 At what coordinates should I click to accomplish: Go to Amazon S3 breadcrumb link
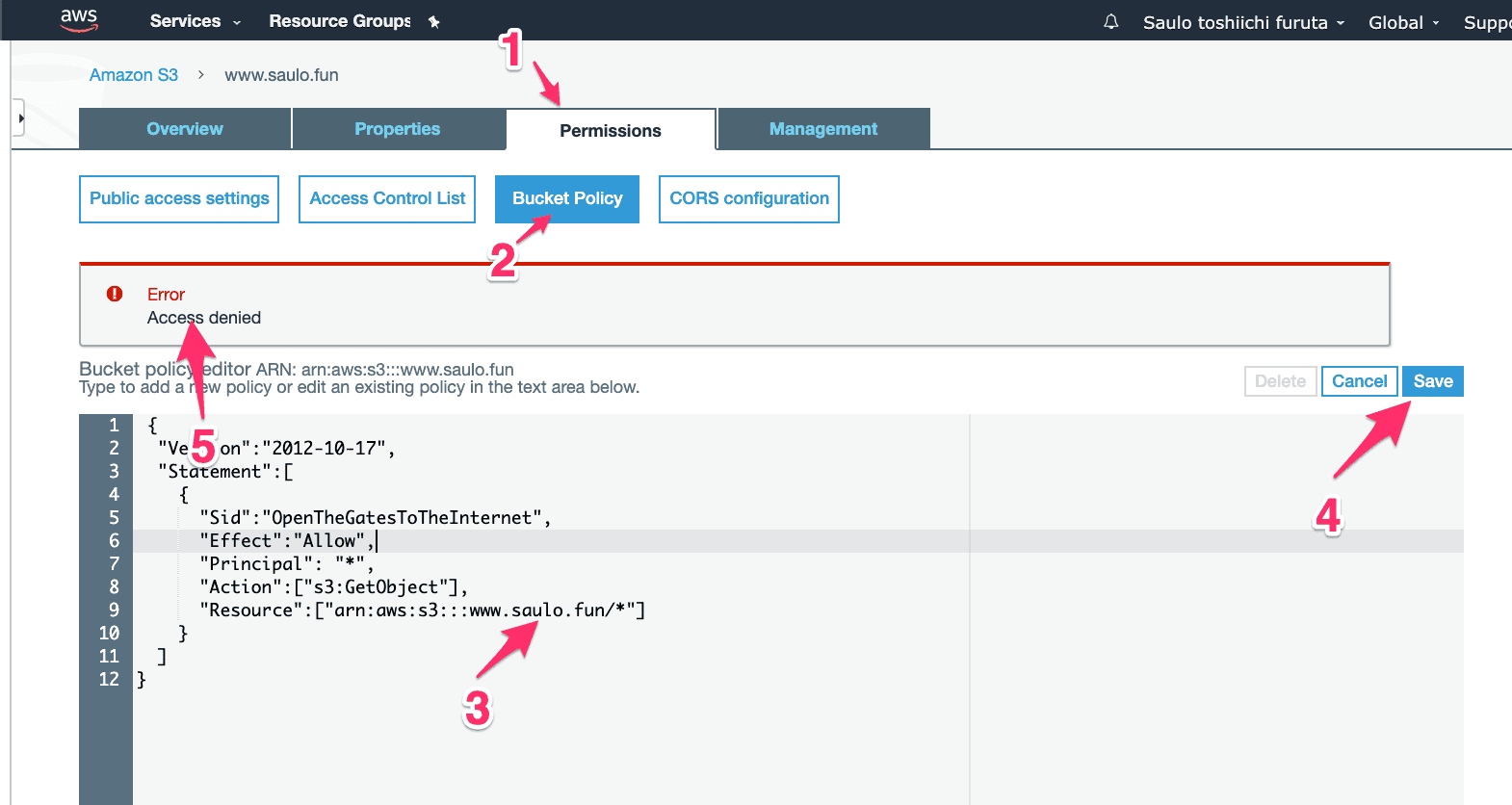point(134,75)
